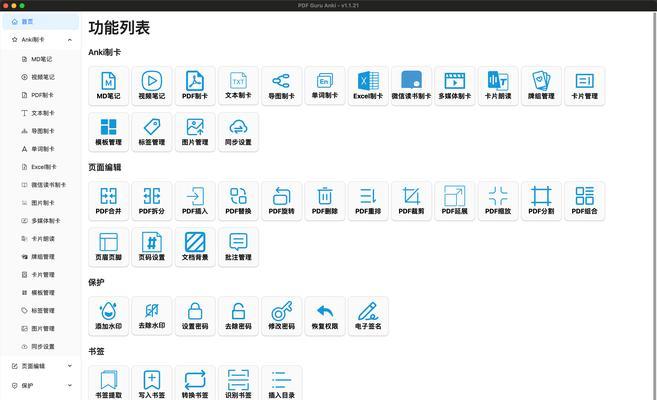The image size is (657, 400).
Task: Select 微信读书制卡 in the sidebar
Action: (x=41, y=185)
